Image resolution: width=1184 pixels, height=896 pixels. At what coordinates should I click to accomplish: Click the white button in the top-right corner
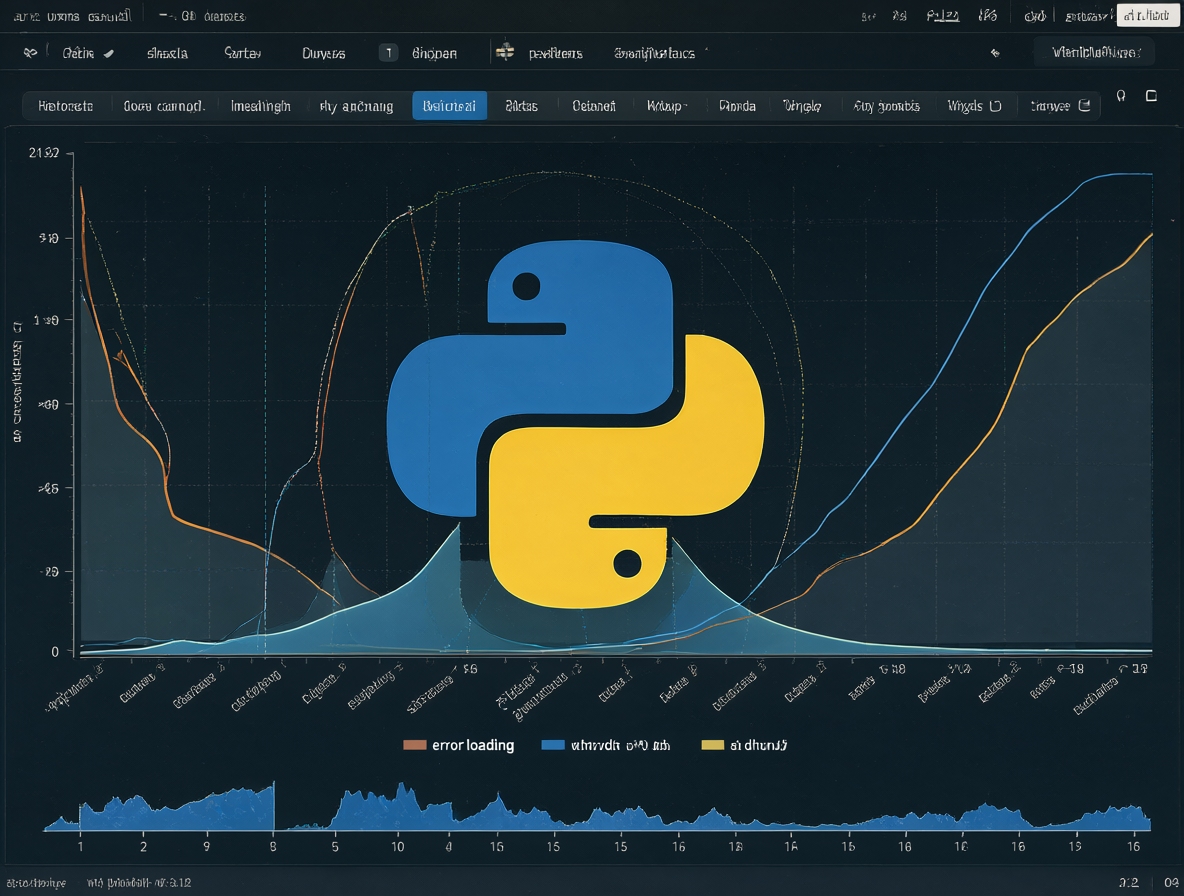coord(1147,15)
